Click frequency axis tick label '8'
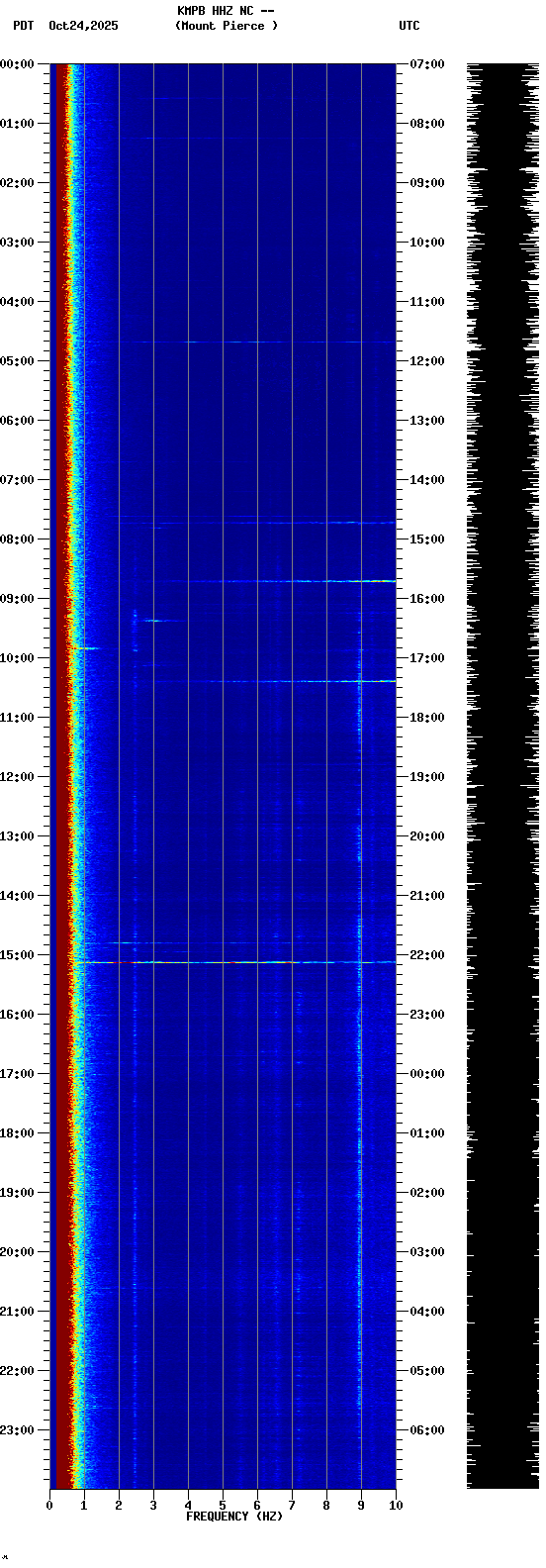 pyautogui.click(x=326, y=1506)
